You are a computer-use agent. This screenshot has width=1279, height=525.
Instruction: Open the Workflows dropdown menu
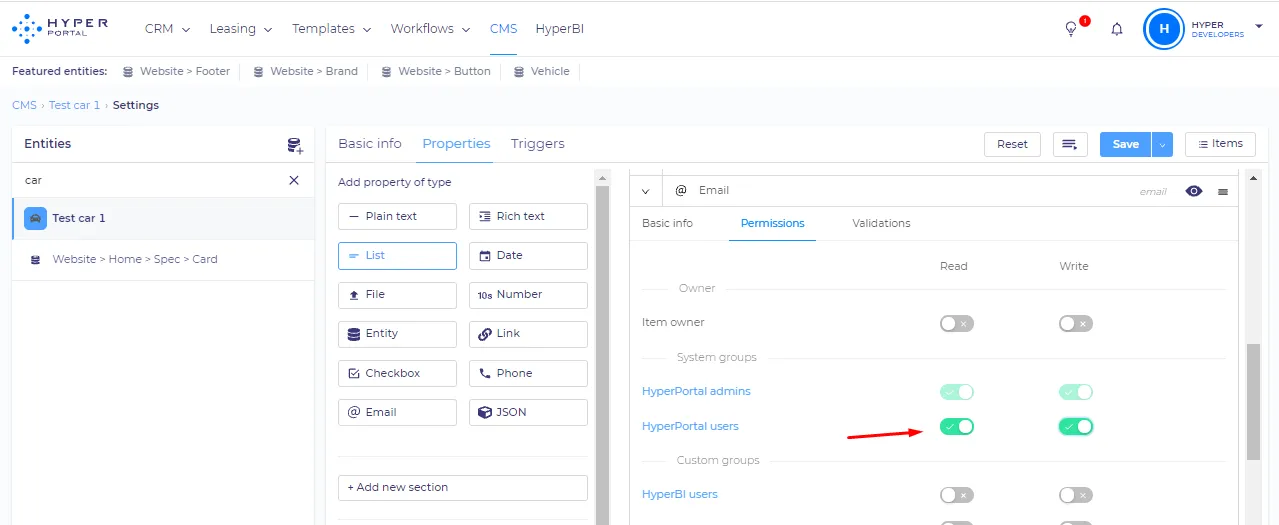point(431,29)
